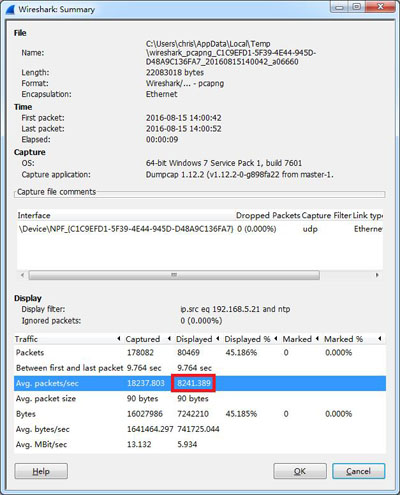The image size is (400, 495).
Task: Click the Dropped Packets column header
Action: 268,216
